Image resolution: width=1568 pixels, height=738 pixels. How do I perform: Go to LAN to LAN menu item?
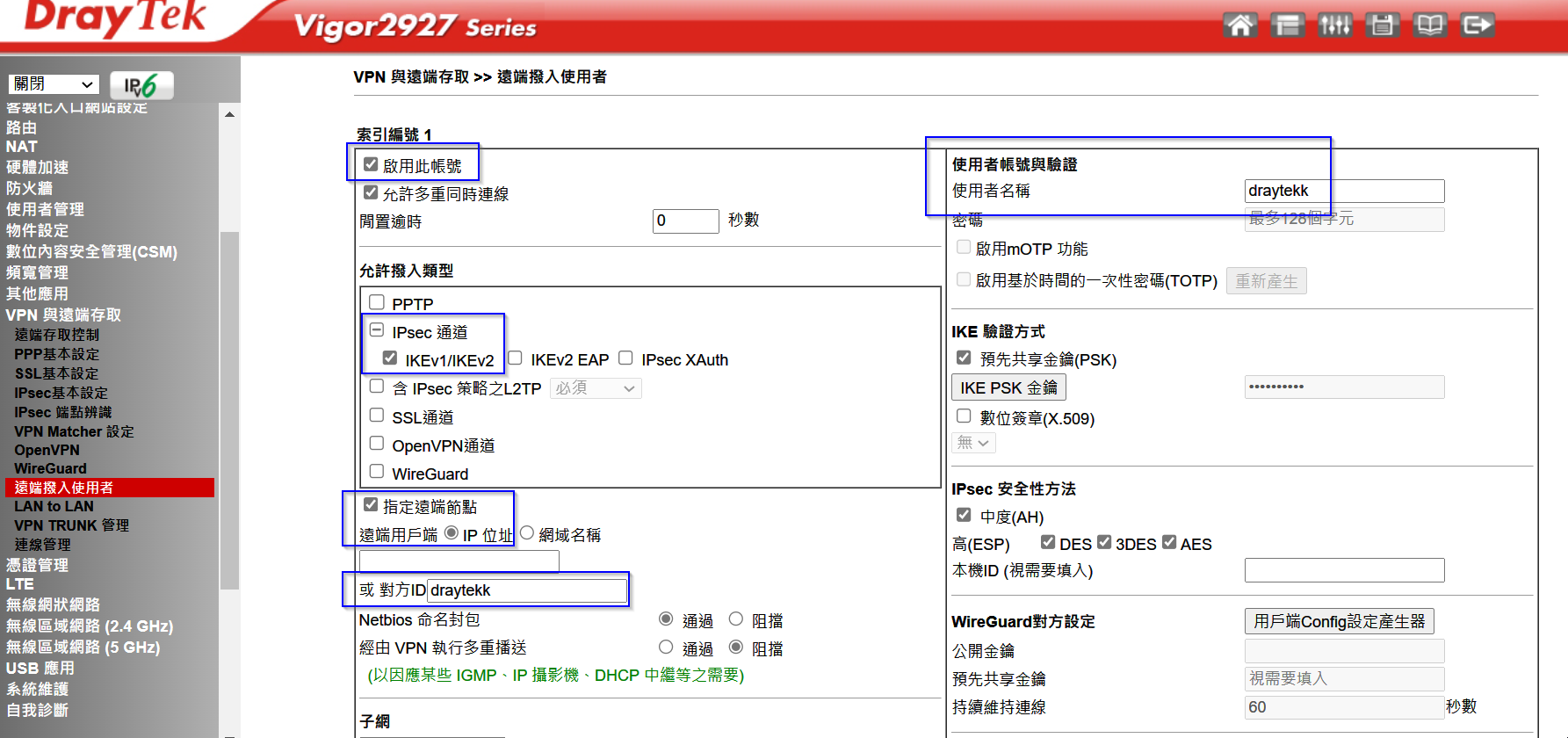click(x=54, y=506)
